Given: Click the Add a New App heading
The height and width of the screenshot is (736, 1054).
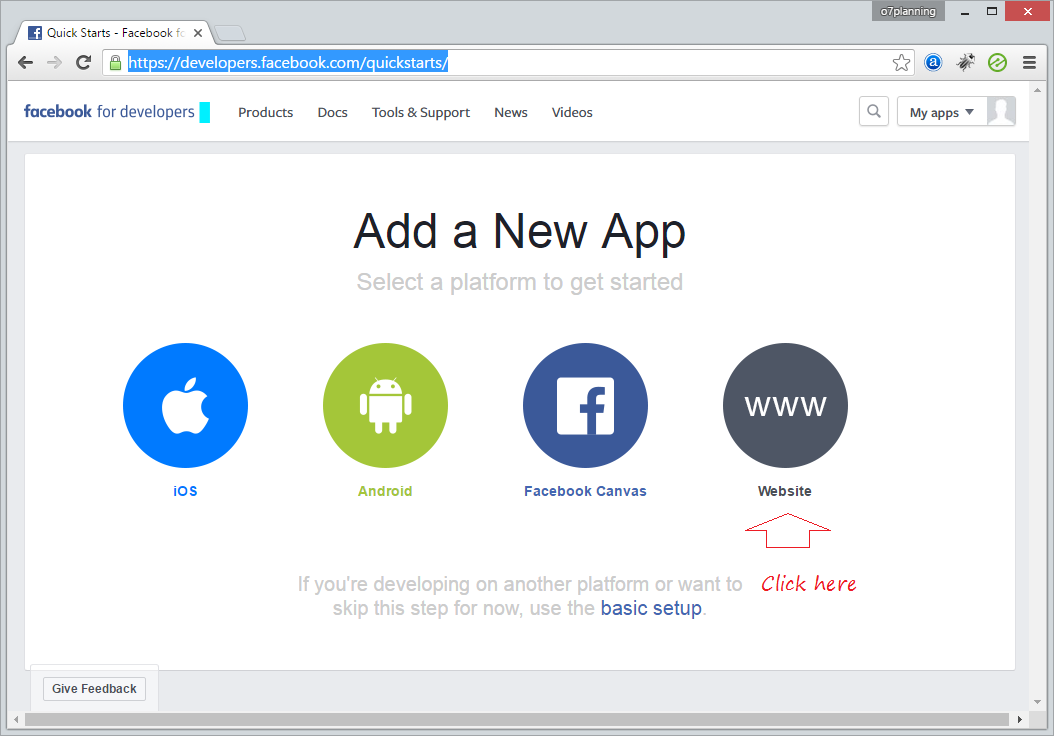Looking at the screenshot, I should [x=520, y=231].
